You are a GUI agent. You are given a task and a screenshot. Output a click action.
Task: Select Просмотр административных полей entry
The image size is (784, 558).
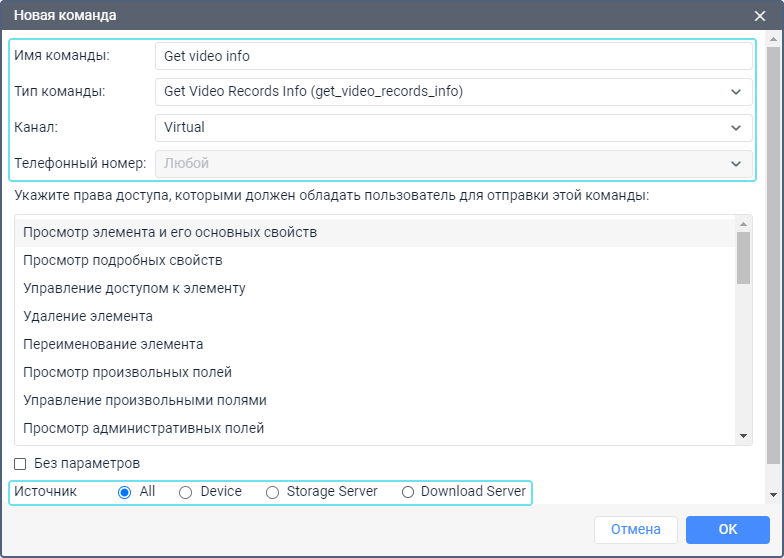pos(143,429)
